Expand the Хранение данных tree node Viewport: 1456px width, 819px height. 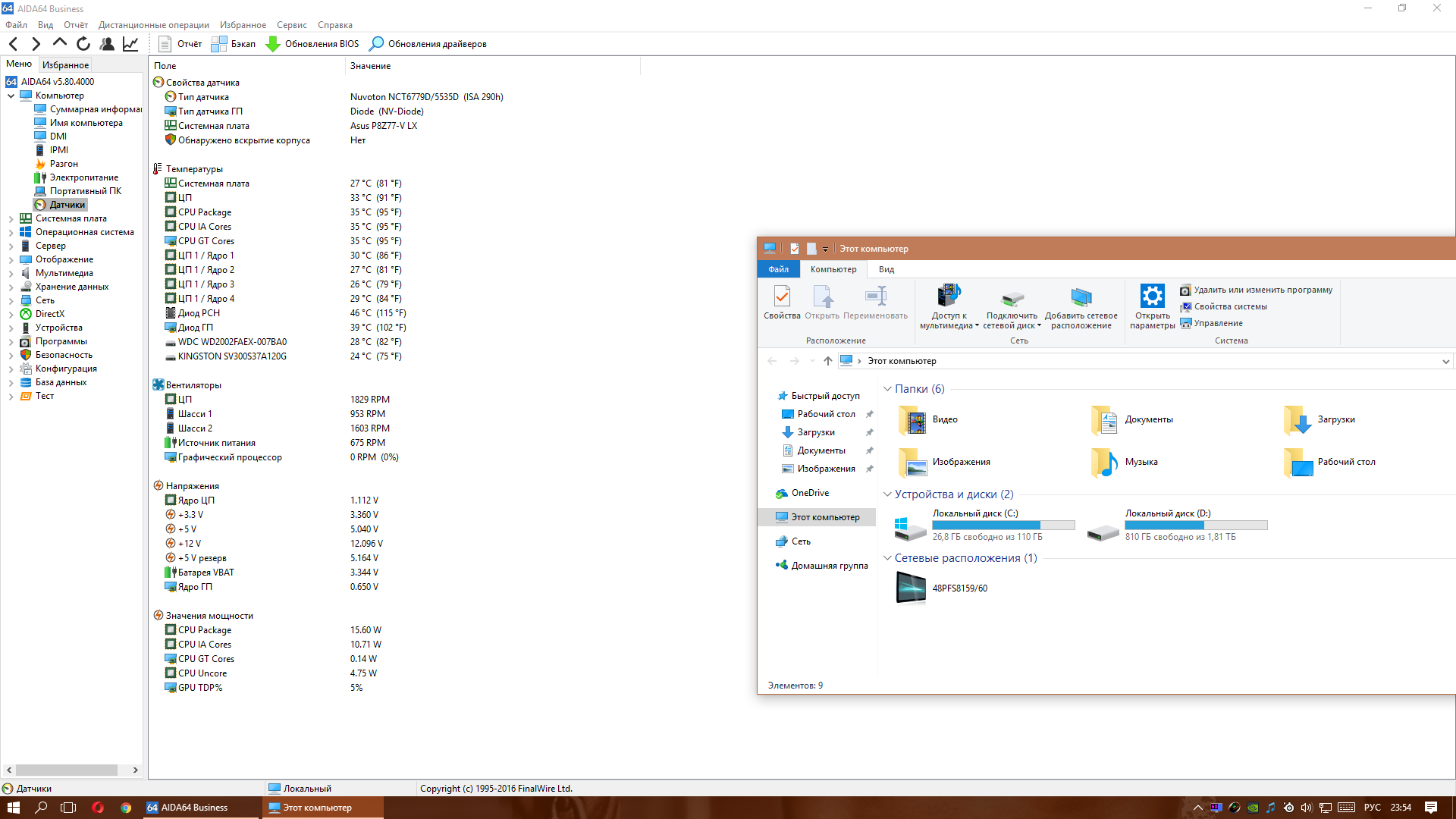click(11, 287)
